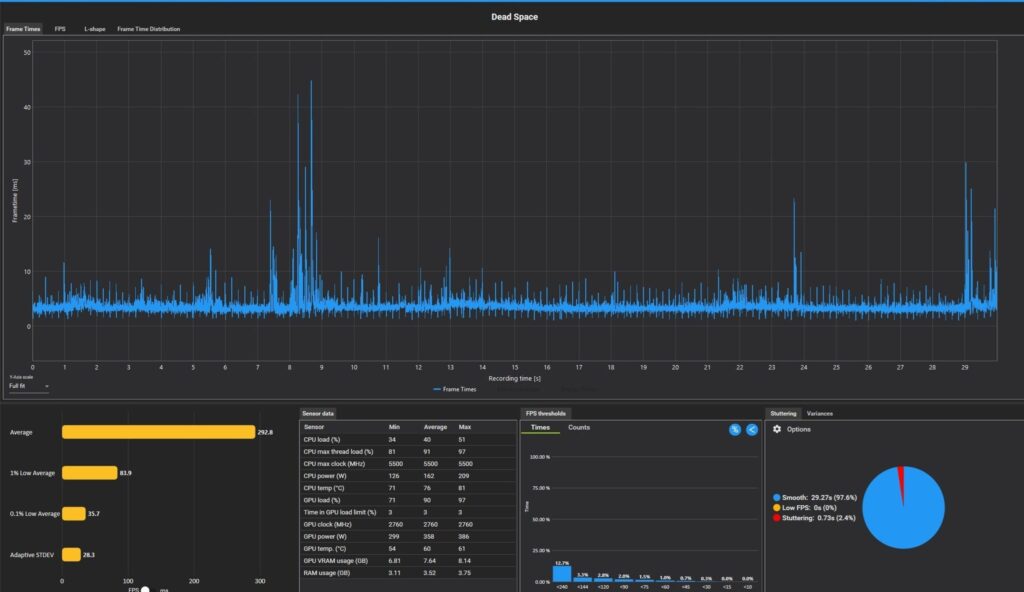The width and height of the screenshot is (1024, 592).
Task: Click the blue Smooth legend dot
Action: click(x=776, y=497)
